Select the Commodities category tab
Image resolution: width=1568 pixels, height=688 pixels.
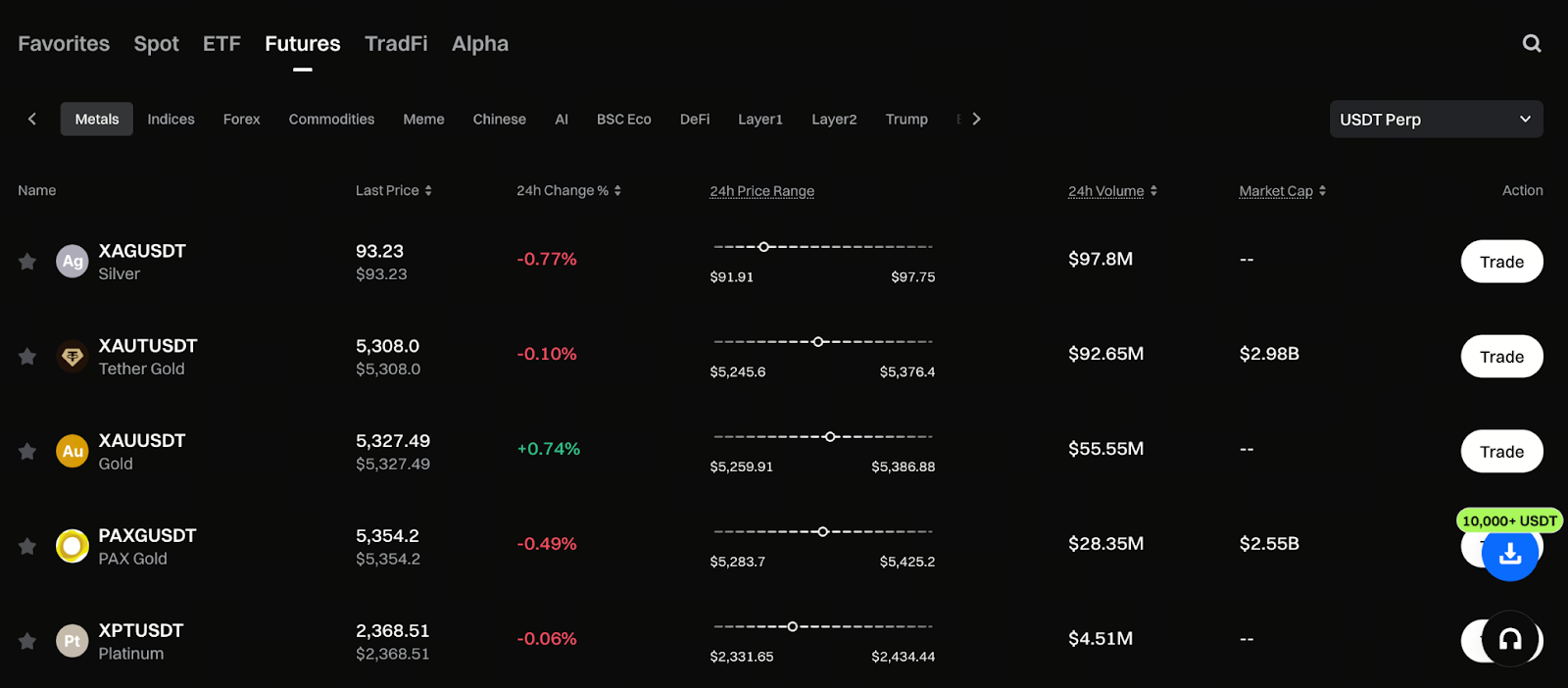click(x=331, y=120)
